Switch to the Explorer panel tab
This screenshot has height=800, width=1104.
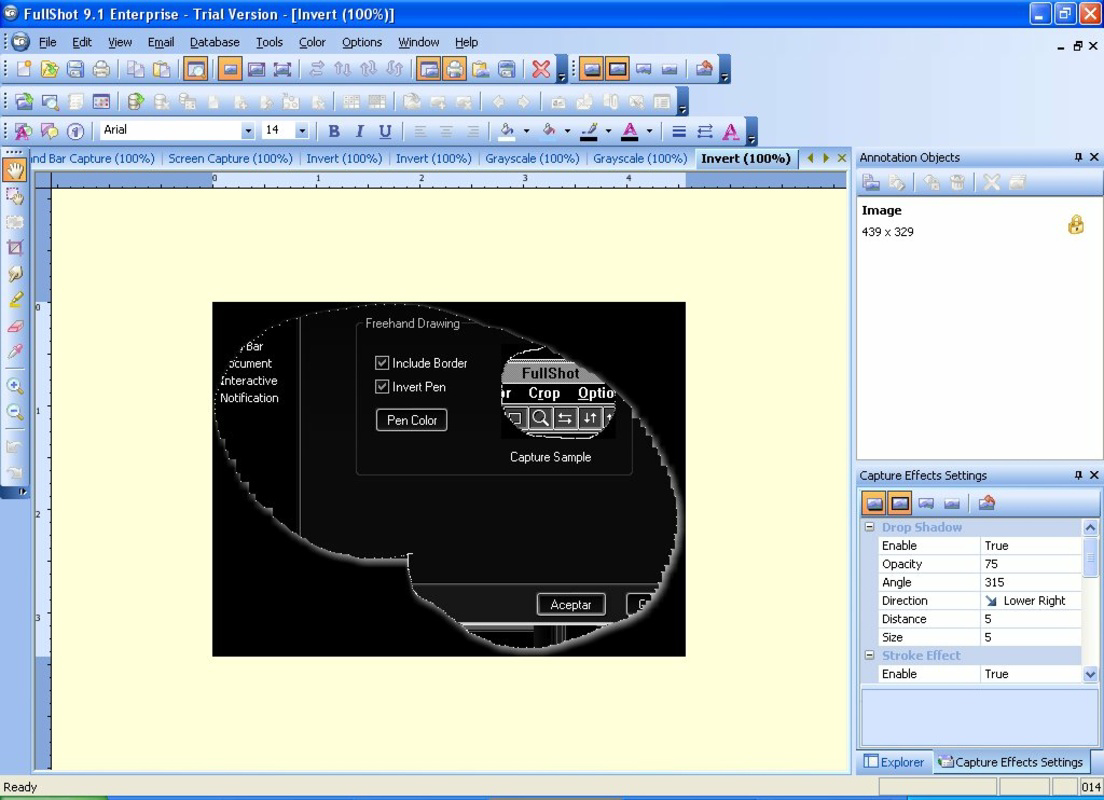pyautogui.click(x=894, y=762)
